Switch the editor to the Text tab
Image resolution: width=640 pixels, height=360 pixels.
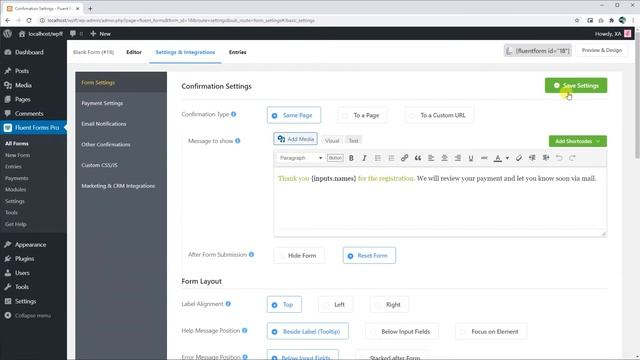tap(353, 140)
